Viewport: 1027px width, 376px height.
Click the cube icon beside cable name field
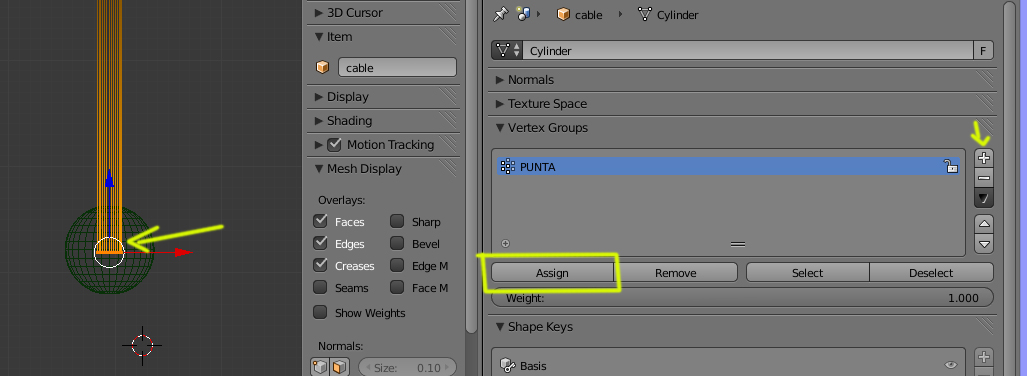(322, 67)
